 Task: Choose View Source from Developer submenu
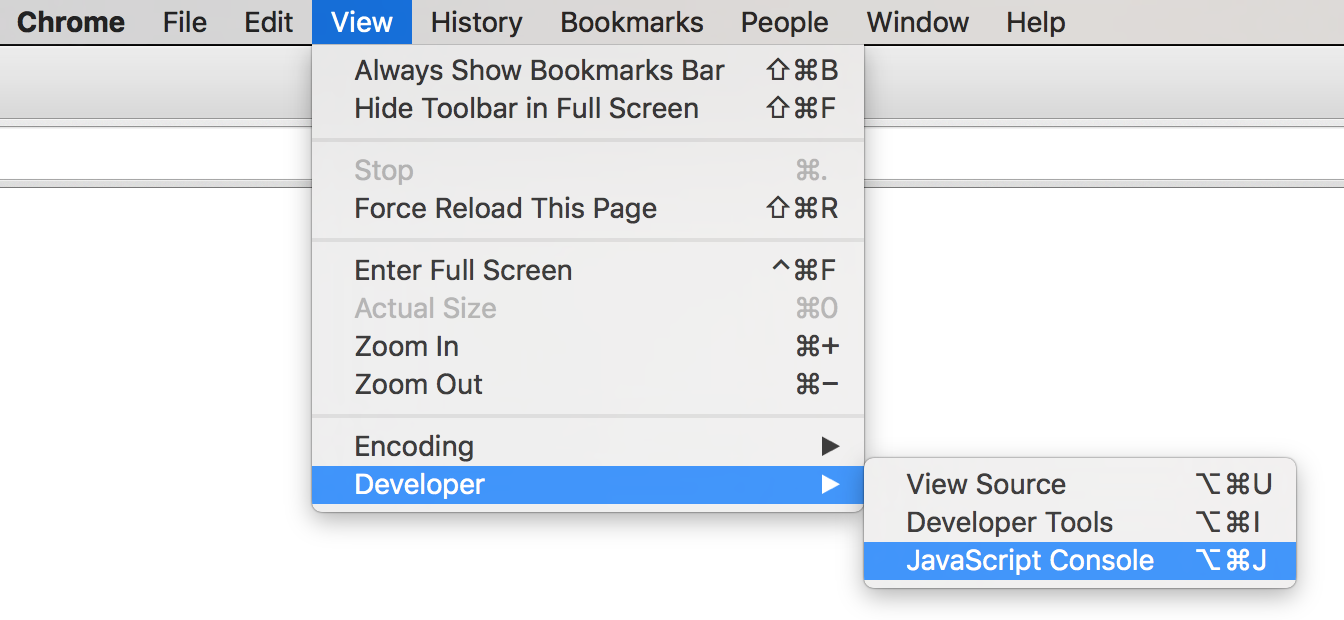[x=1080, y=485]
